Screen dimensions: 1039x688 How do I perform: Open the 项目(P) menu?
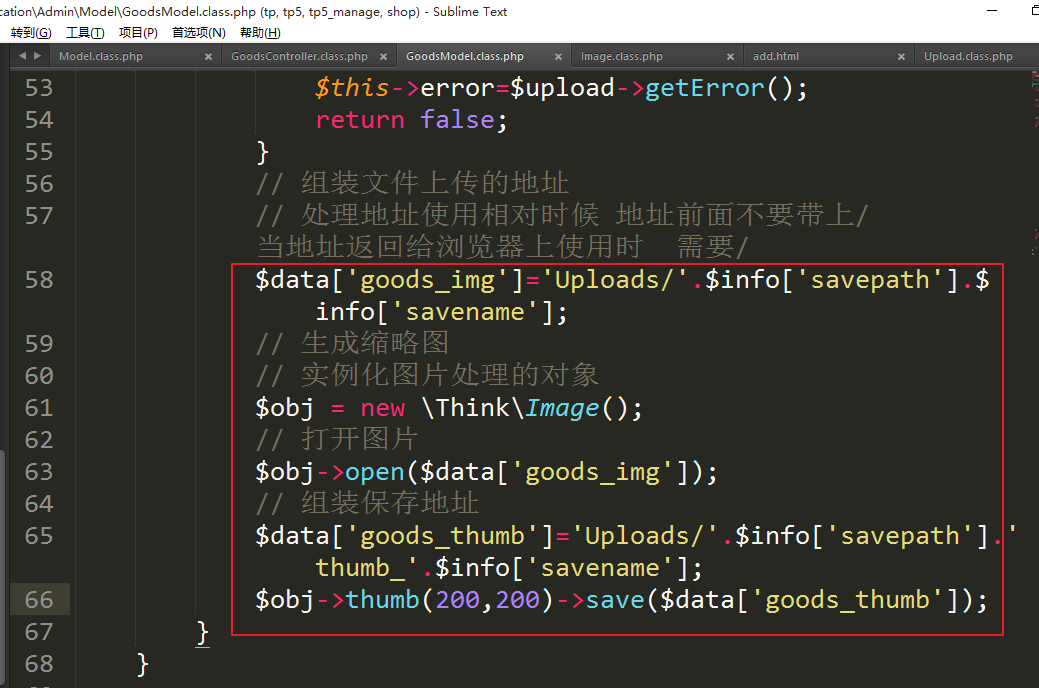coord(138,33)
